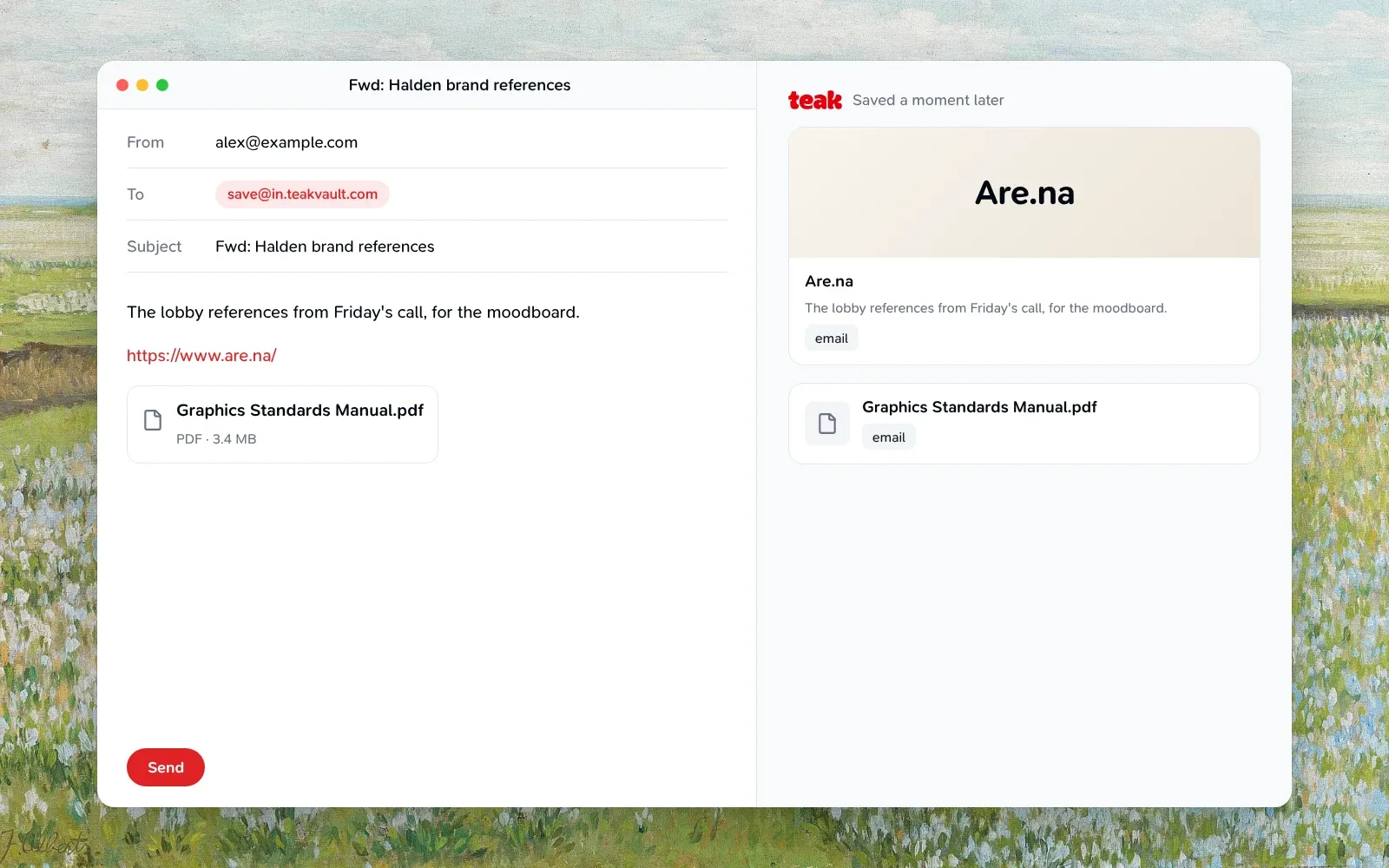Close the window with the red button

pos(122,85)
